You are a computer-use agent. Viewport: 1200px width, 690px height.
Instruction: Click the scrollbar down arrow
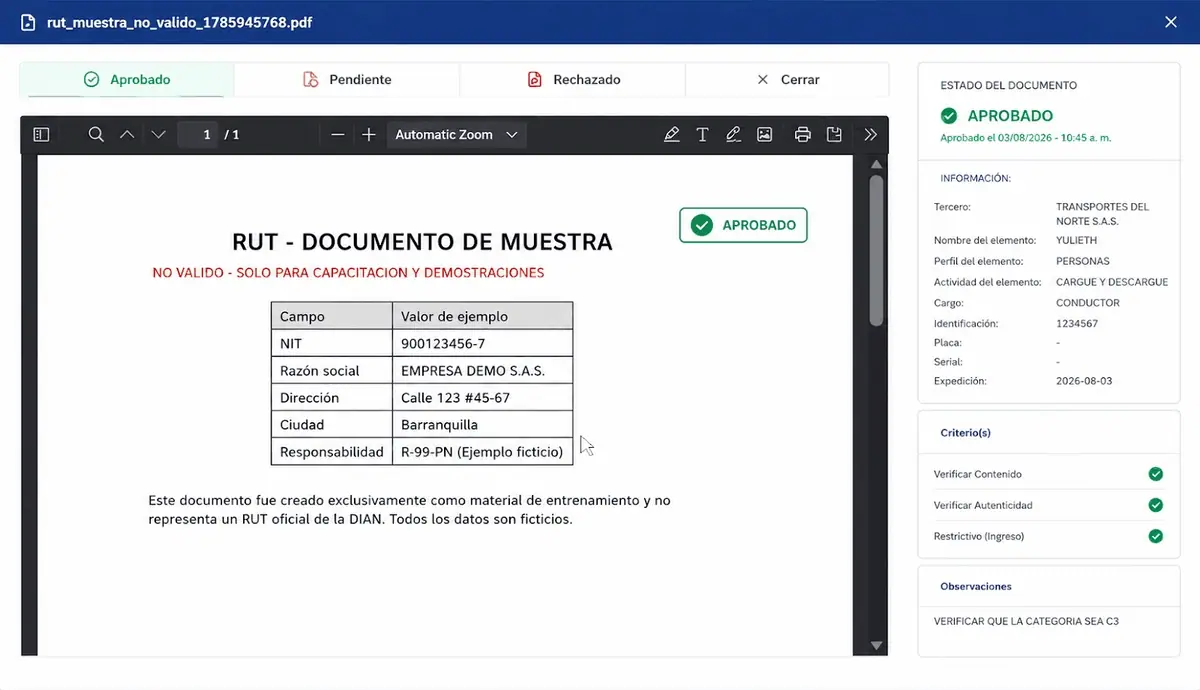coord(877,646)
